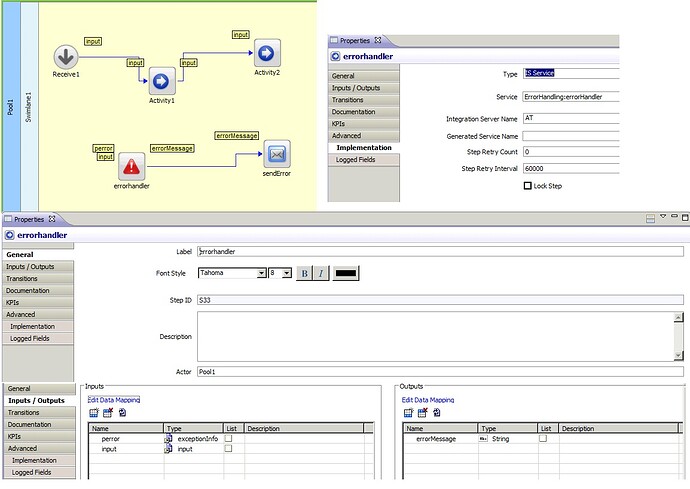The image size is (690, 489).
Task: Open the font size 8 dropdown
Action: pyautogui.click(x=286, y=273)
